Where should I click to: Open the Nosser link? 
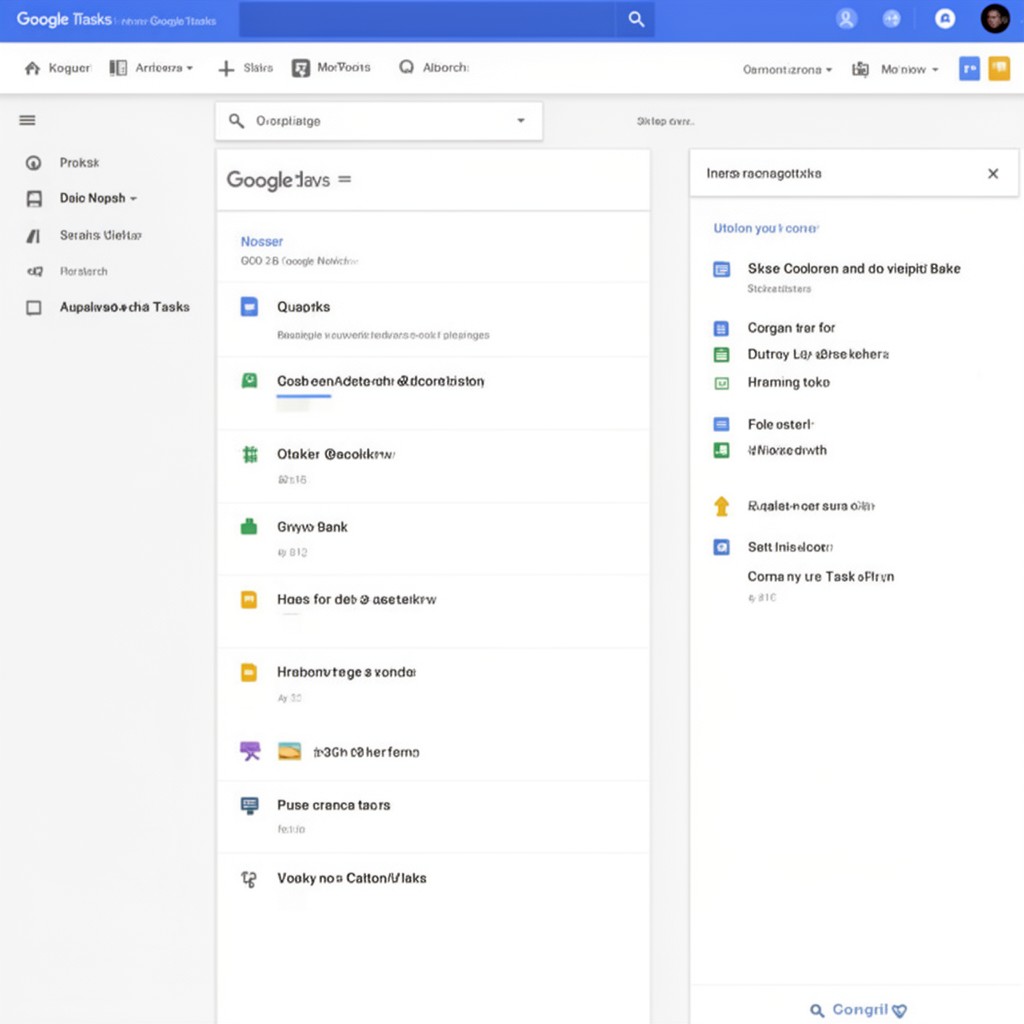(x=262, y=242)
